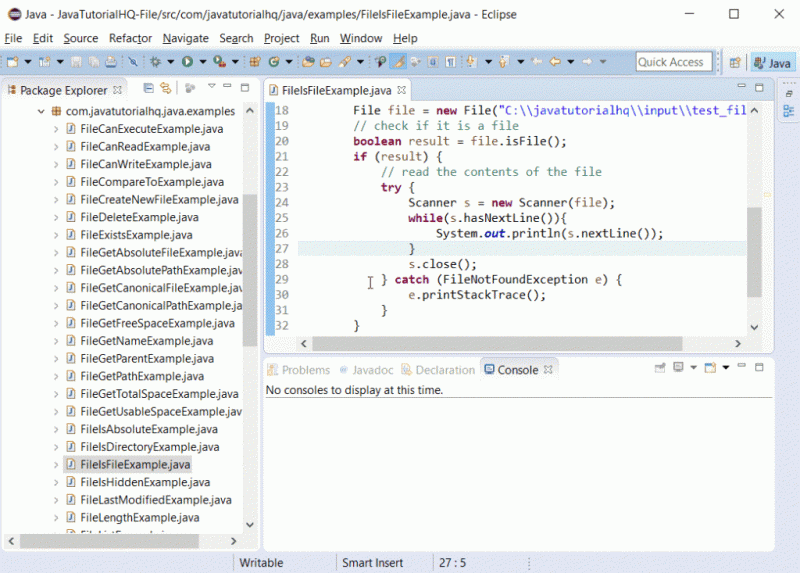Expand FileIsFileExample.java tree node
Screen dimensions: 800x573
click(x=56, y=465)
